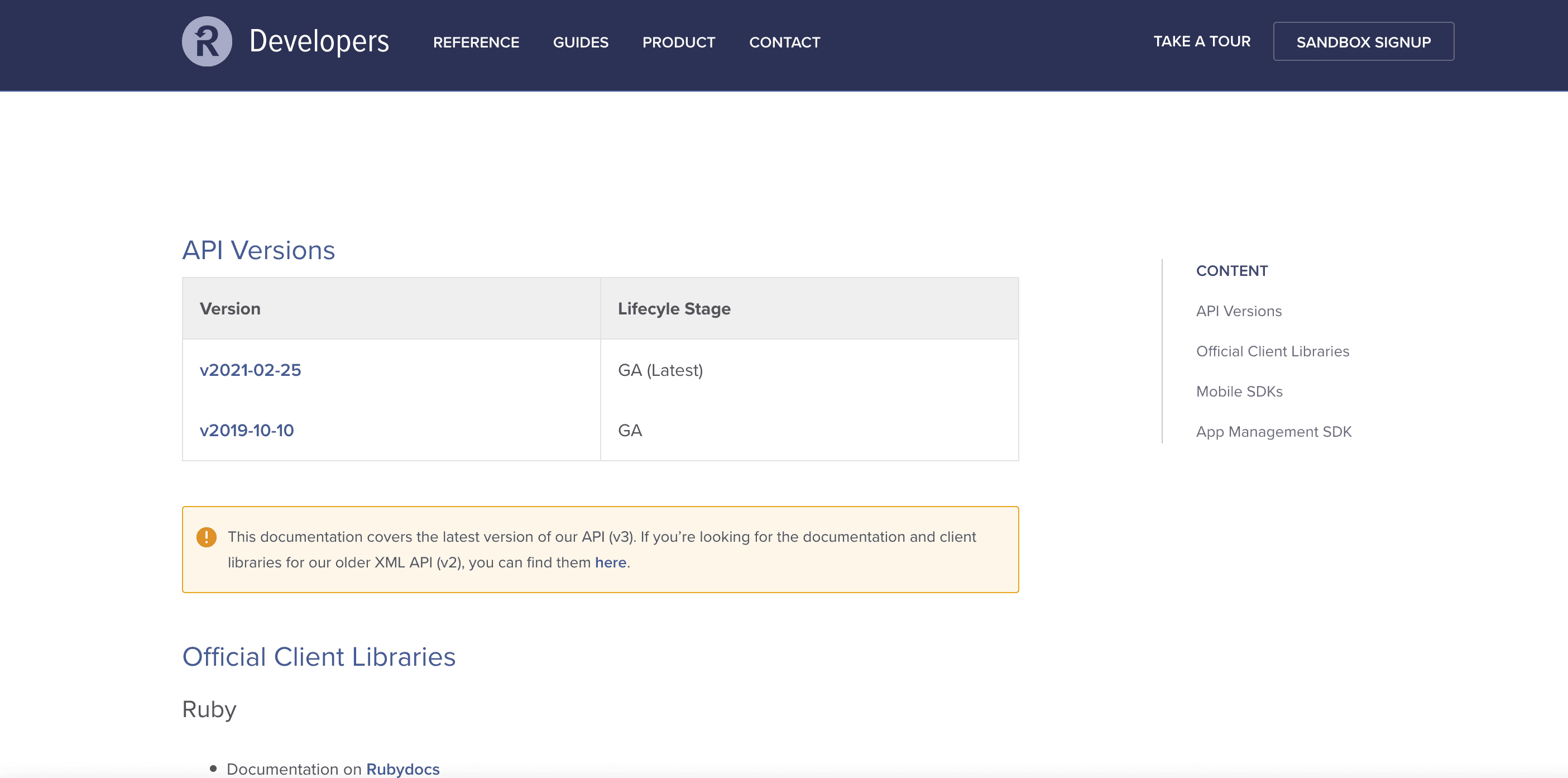The width and height of the screenshot is (1568, 778).
Task: Jump to Mobile SDKs content section
Action: (x=1239, y=391)
